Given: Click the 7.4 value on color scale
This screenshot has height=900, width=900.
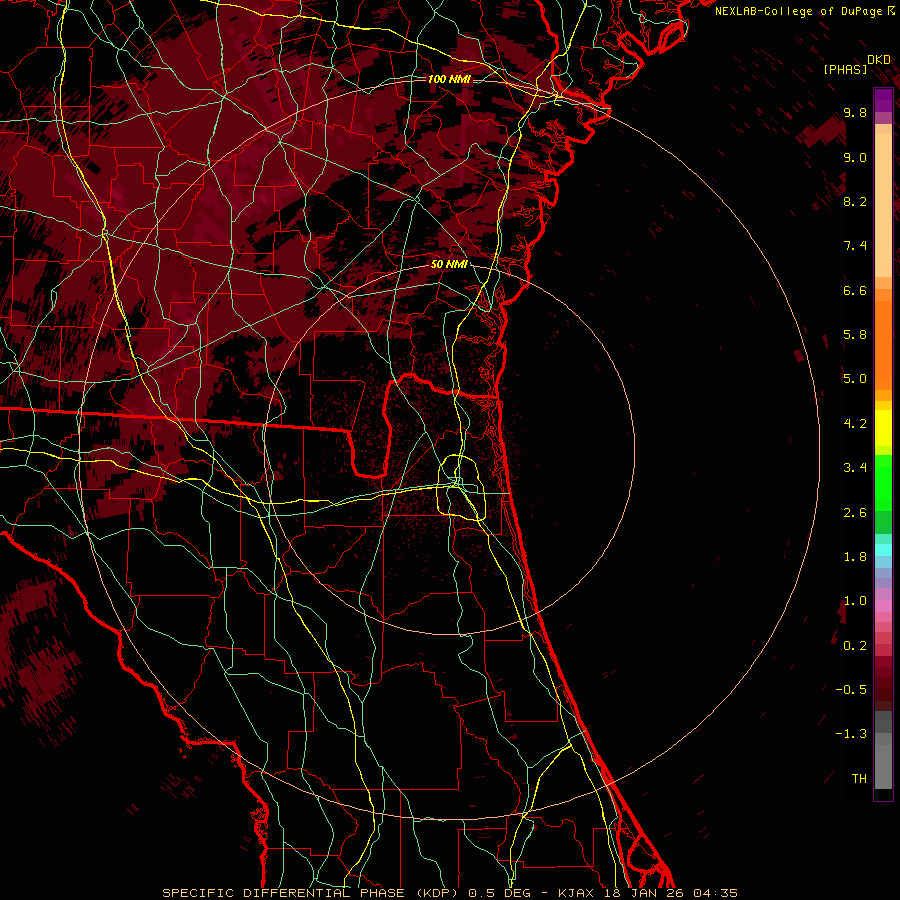Looking at the screenshot, I should pyautogui.click(x=855, y=246).
